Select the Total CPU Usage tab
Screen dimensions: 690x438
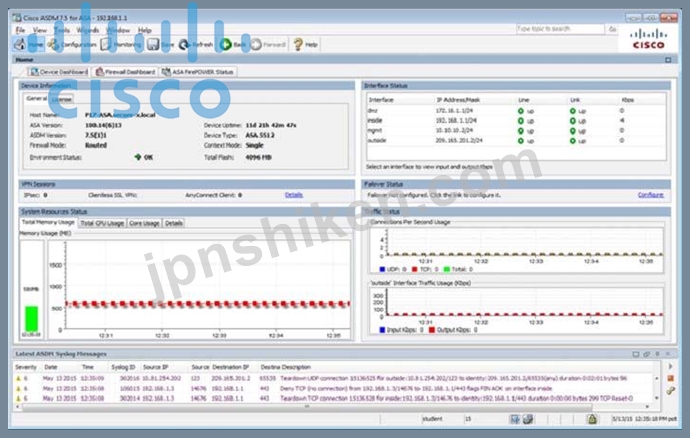coord(102,223)
